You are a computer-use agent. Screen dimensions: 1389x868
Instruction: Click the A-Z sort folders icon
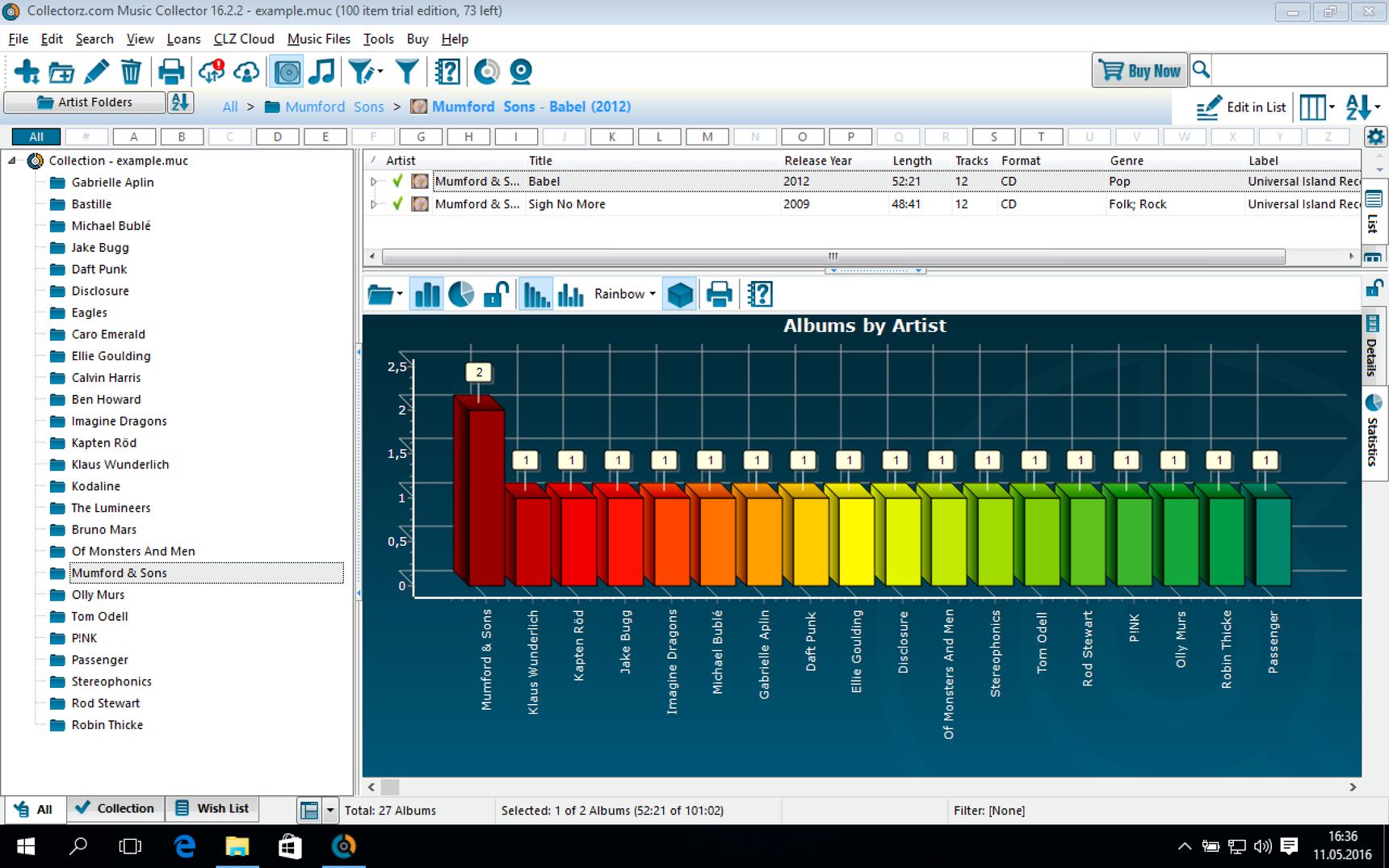[x=179, y=102]
